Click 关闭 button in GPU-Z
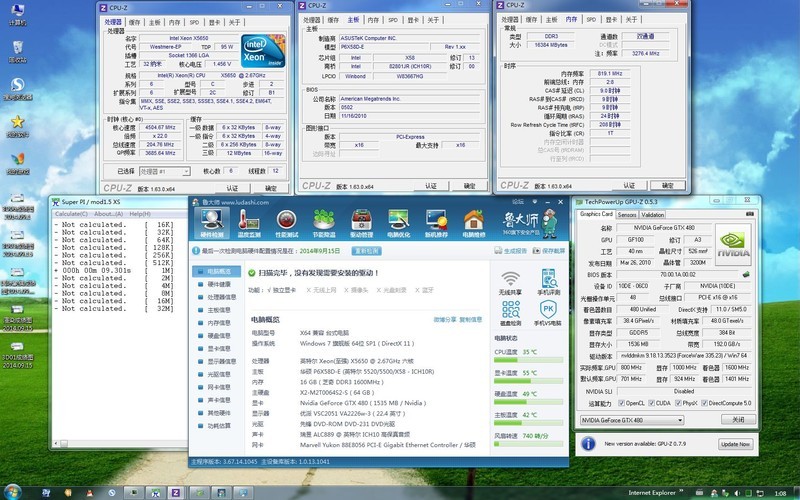 (738, 420)
